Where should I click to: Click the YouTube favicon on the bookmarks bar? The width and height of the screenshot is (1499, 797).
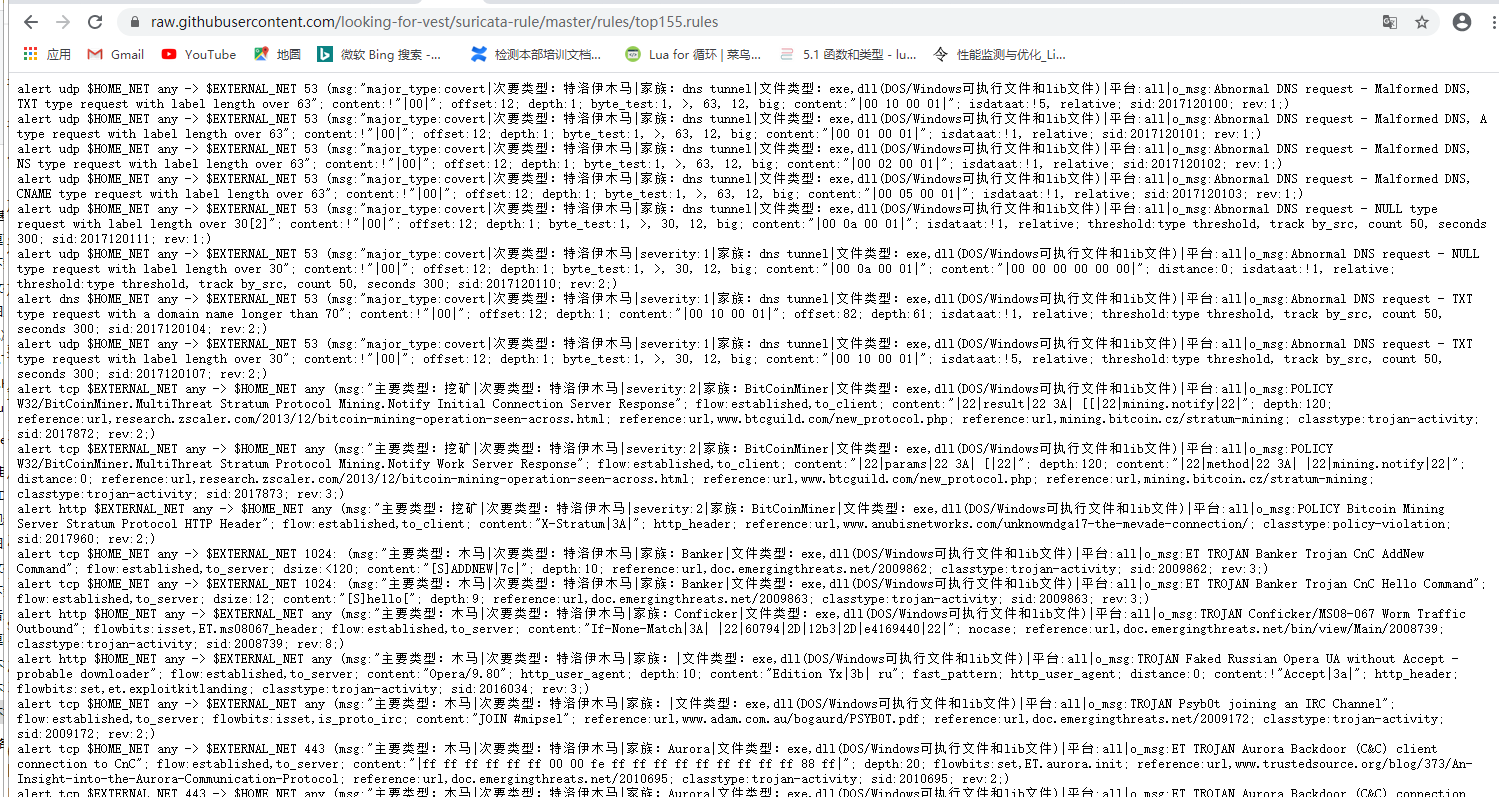click(169, 54)
